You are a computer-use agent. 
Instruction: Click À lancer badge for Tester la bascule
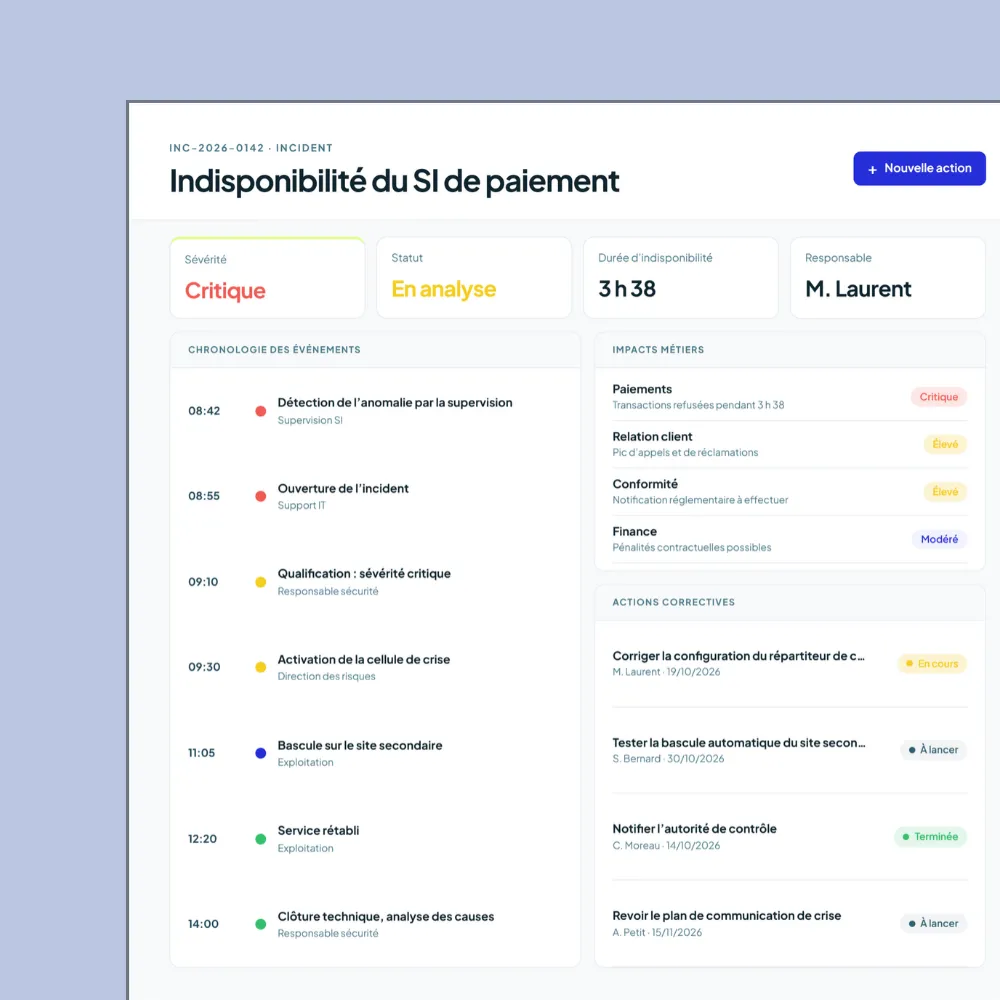[933, 750]
